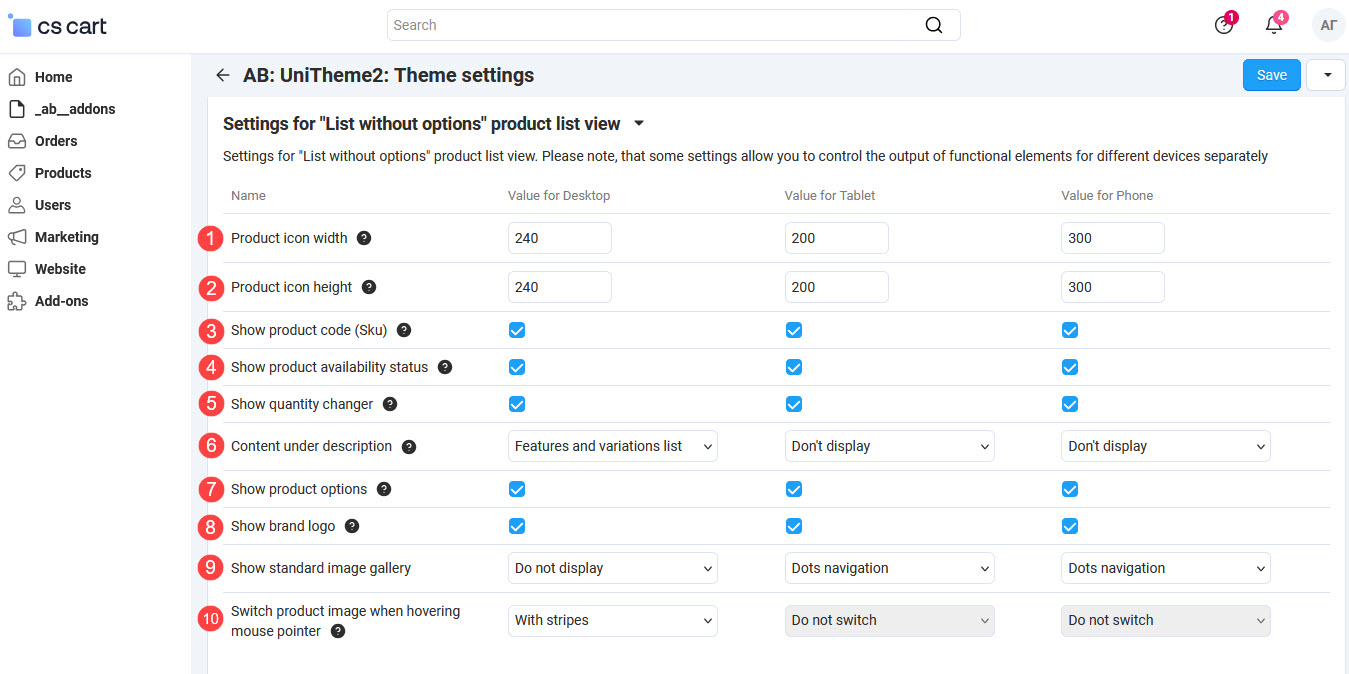Go to Marketing in the sidebar

point(66,237)
